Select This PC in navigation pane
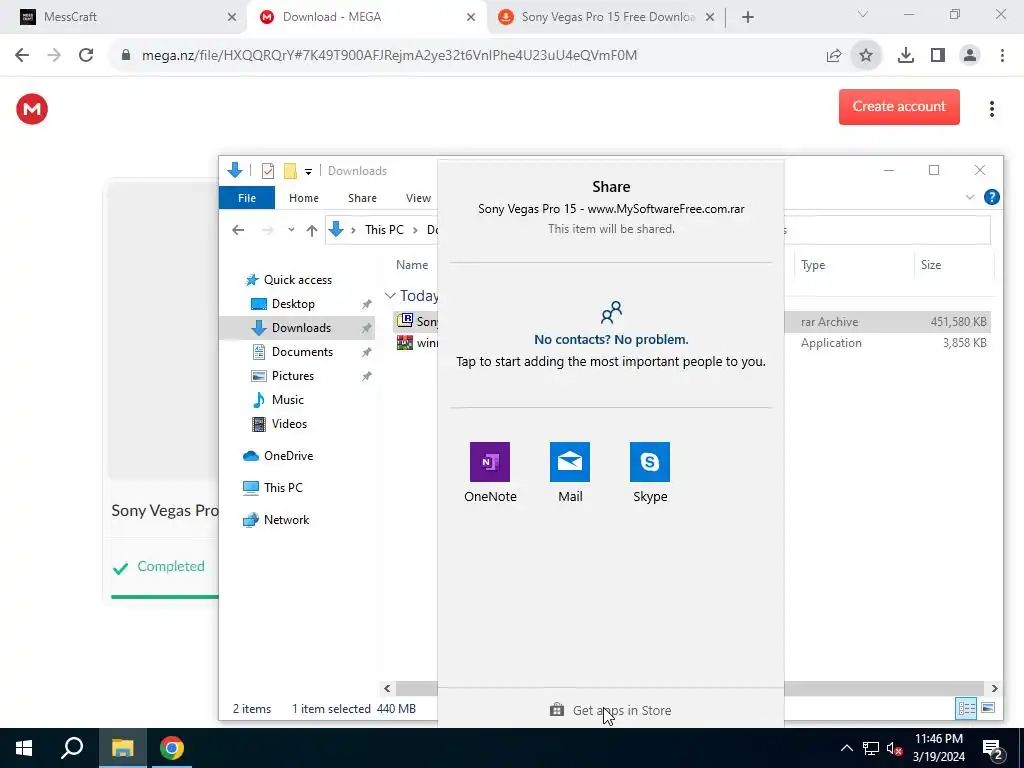The width and height of the screenshot is (1024, 768). click(x=283, y=488)
